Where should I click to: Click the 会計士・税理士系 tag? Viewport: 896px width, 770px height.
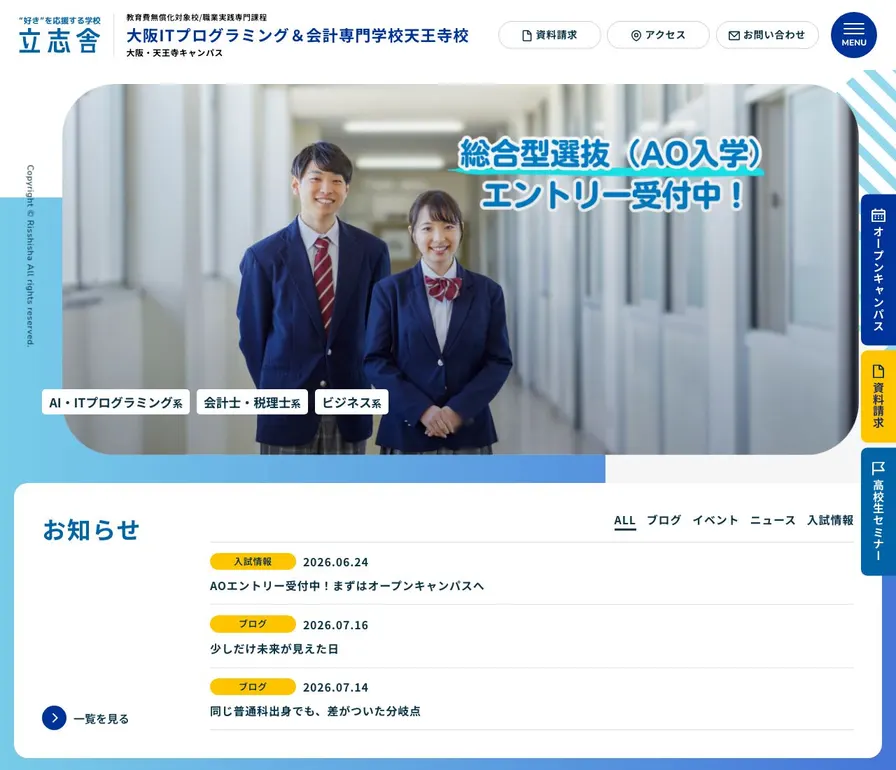click(252, 402)
